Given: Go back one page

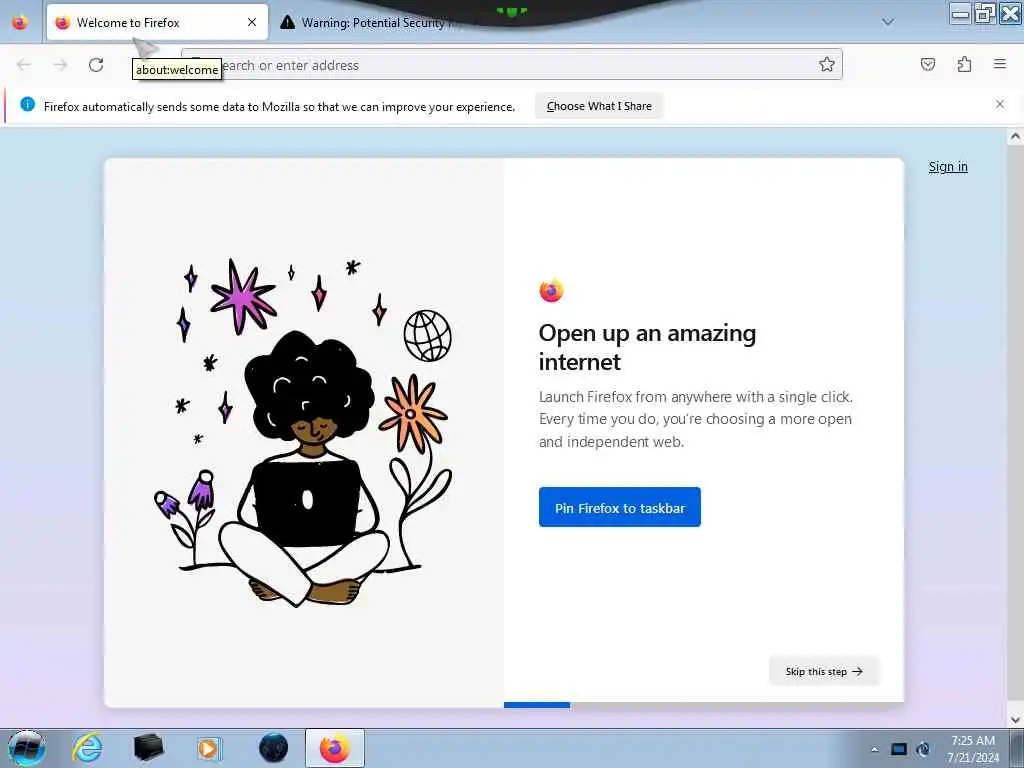Looking at the screenshot, I should point(24,65).
